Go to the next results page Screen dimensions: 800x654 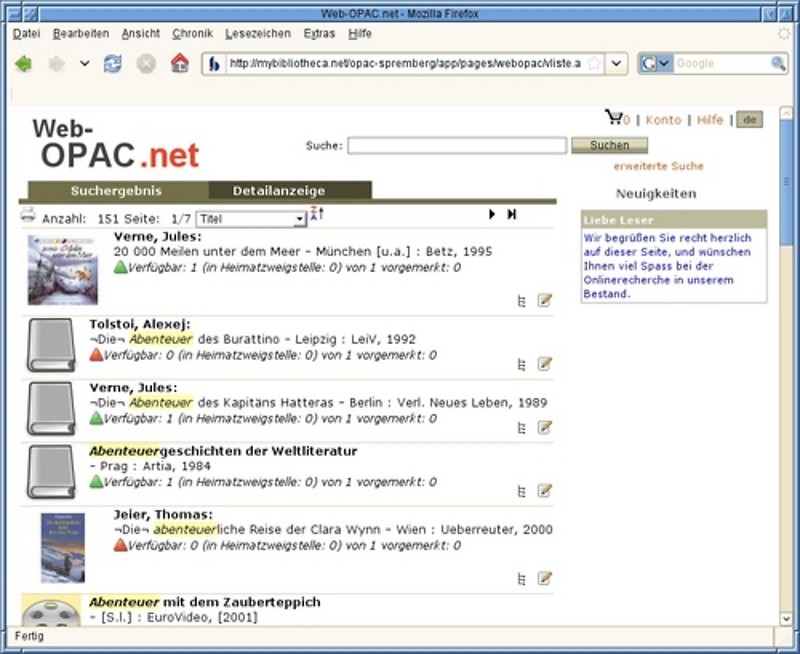tap(492, 214)
